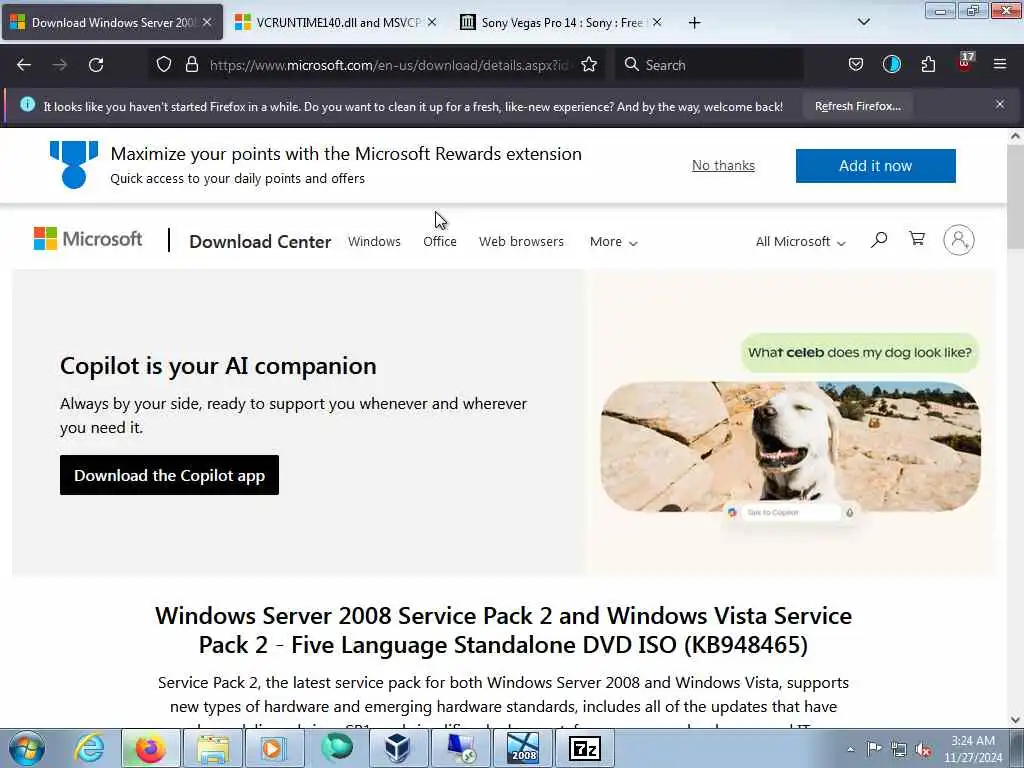The image size is (1024, 768).
Task: Open the 7-Zip taskbar icon
Action: [584, 748]
